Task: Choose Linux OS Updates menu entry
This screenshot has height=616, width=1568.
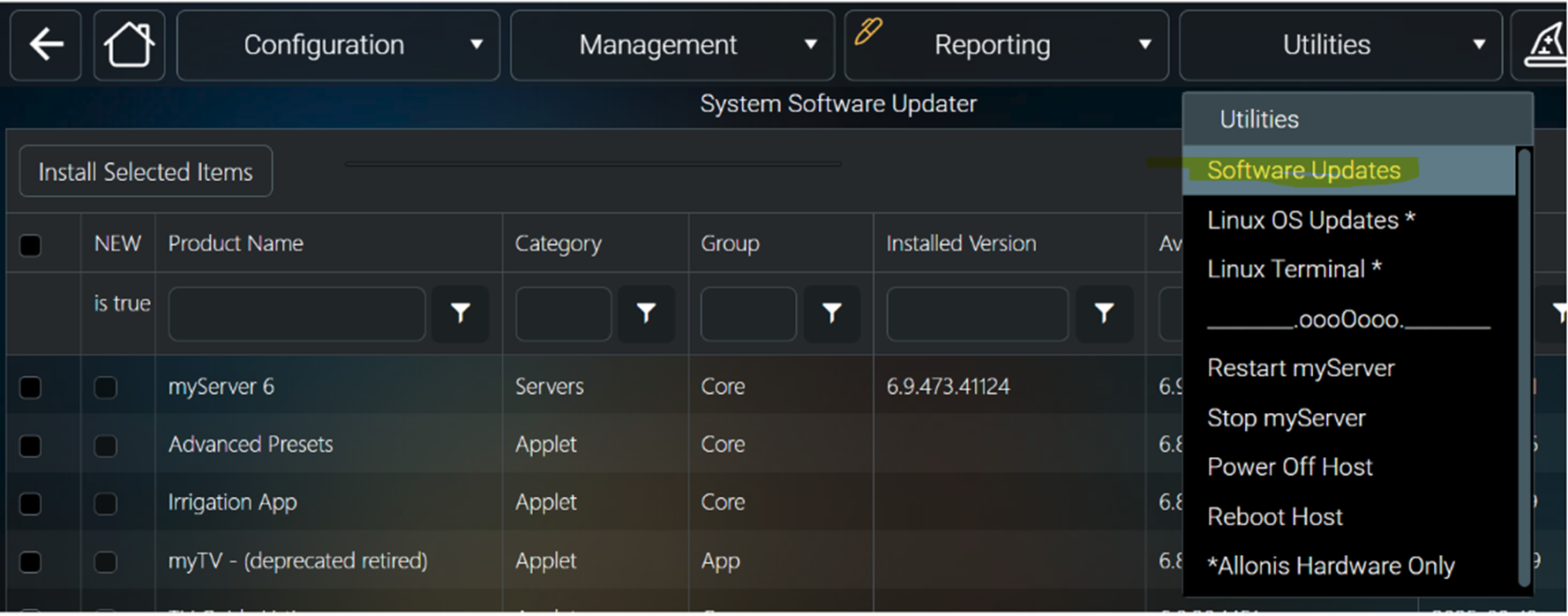Action: [x=1349, y=220]
